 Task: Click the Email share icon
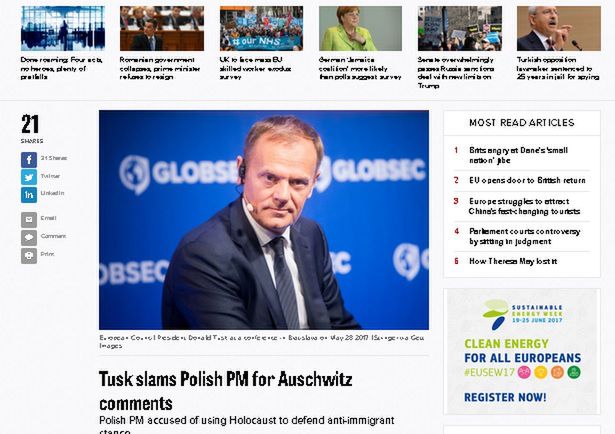point(29,220)
